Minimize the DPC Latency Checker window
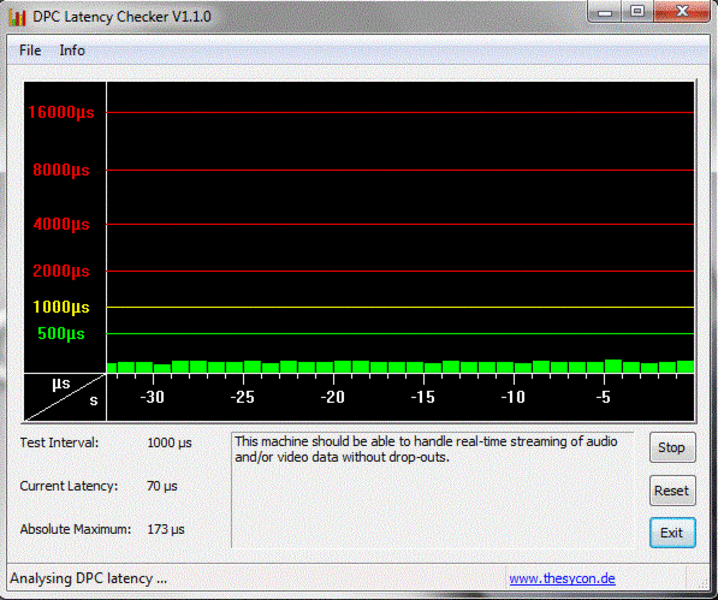 tap(604, 12)
